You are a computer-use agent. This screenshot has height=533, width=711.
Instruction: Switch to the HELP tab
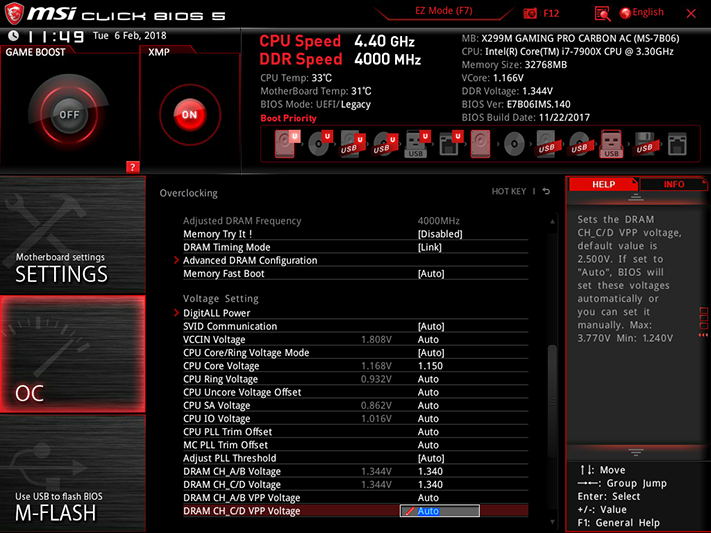point(603,184)
